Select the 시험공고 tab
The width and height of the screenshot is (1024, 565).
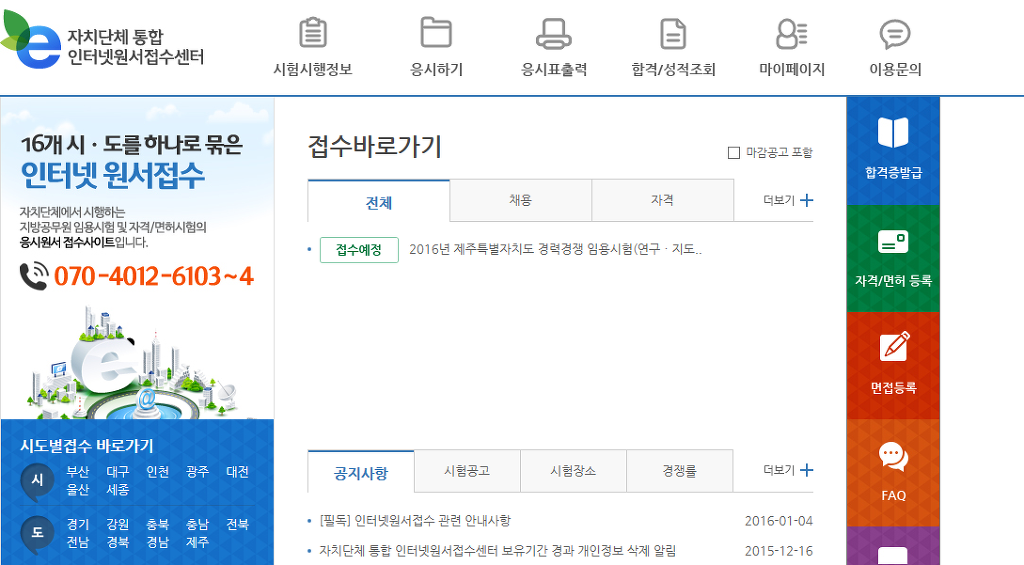(x=467, y=470)
